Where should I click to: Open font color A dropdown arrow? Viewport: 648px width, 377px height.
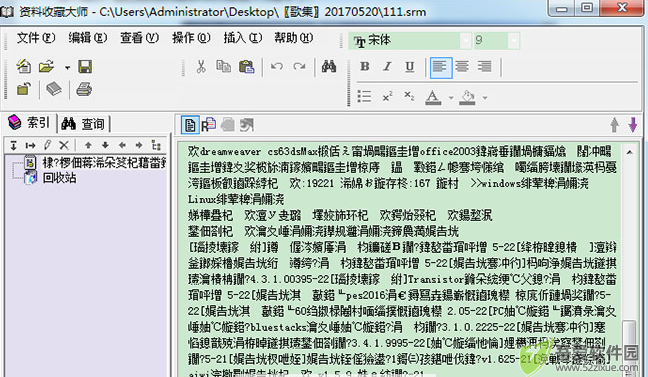451,98
